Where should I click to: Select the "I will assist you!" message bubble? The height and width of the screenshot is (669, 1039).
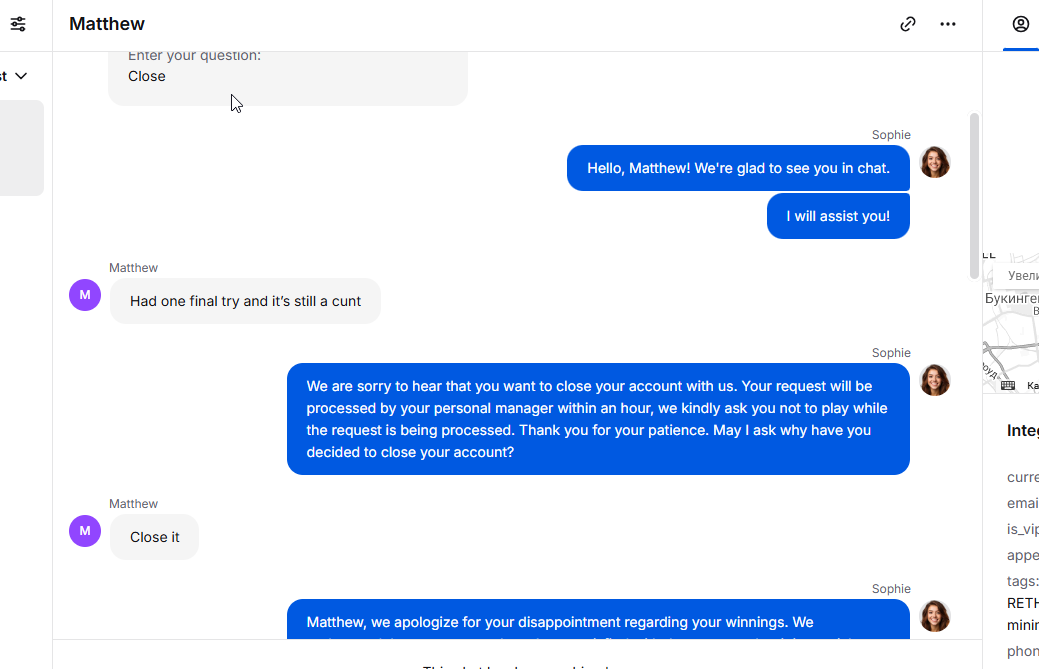tap(838, 216)
